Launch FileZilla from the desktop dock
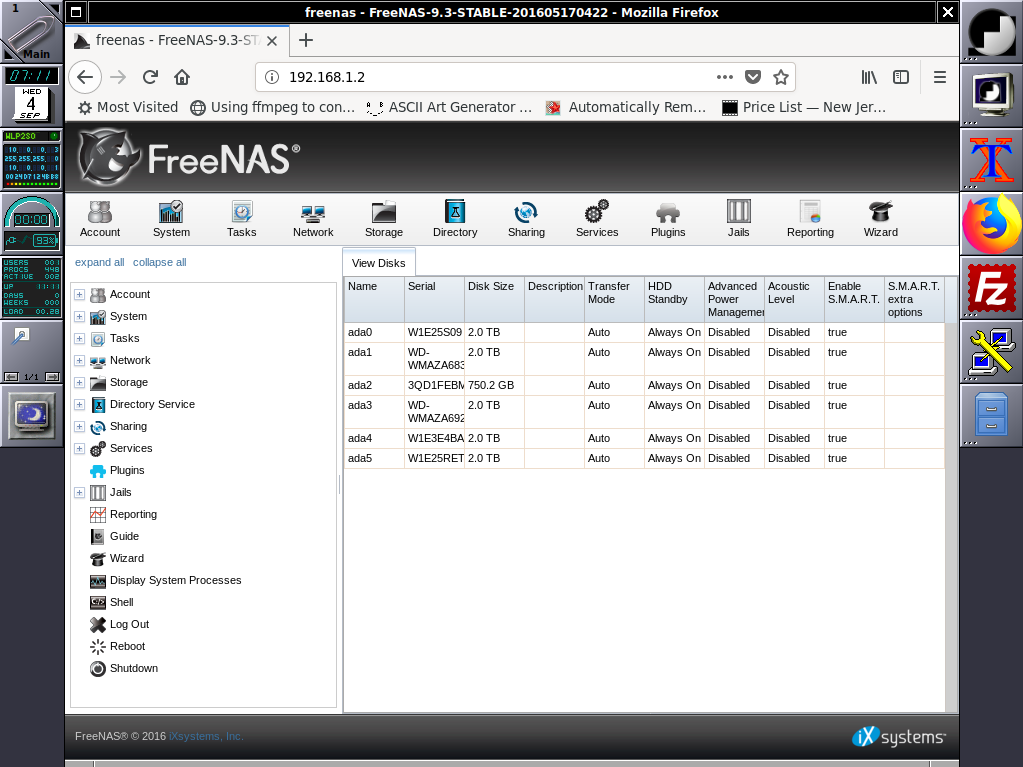 (x=991, y=287)
